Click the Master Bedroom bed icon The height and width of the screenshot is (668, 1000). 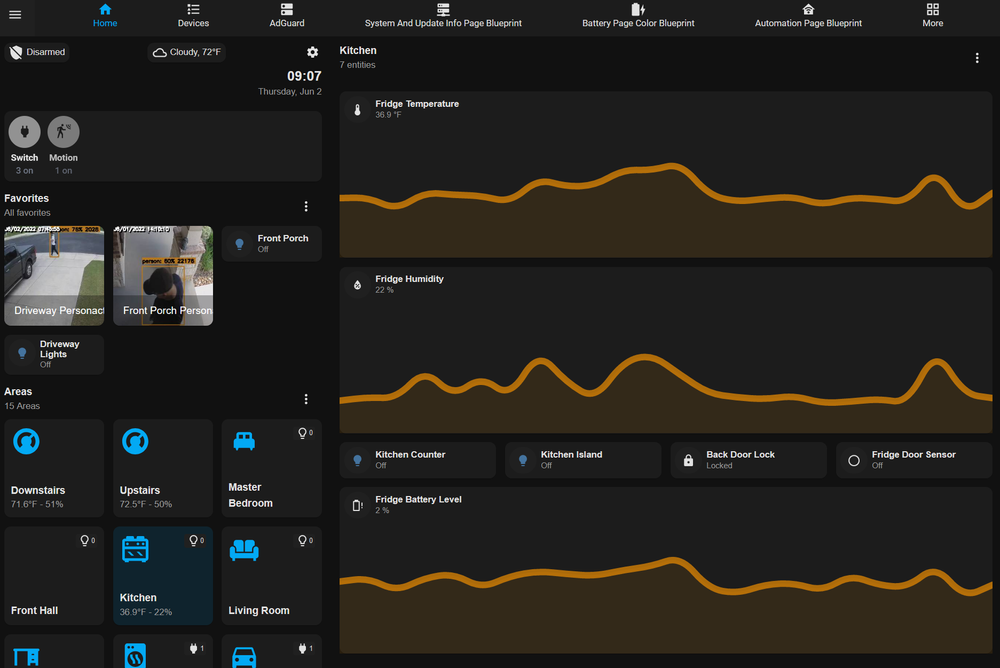click(x=243, y=441)
